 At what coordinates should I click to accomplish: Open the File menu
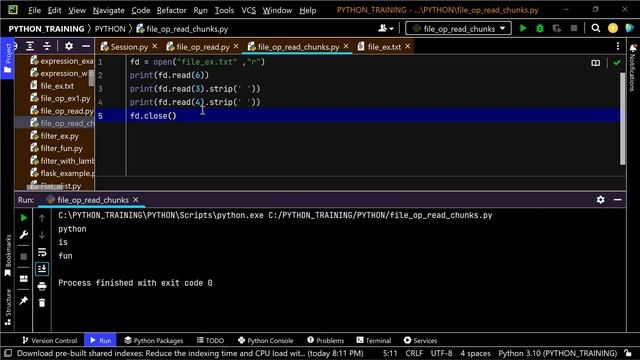[x=34, y=10]
